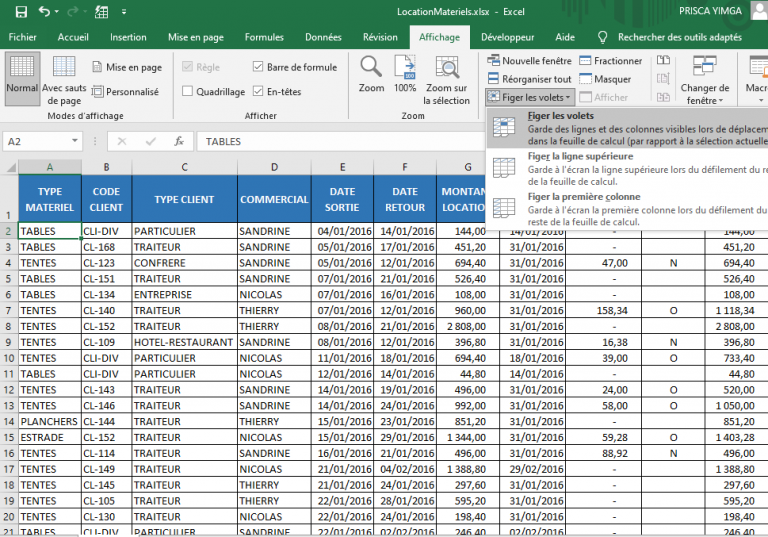Enable the Quadrillage checkbox
Image resolution: width=768 pixels, height=537 pixels.
pyautogui.click(x=188, y=92)
